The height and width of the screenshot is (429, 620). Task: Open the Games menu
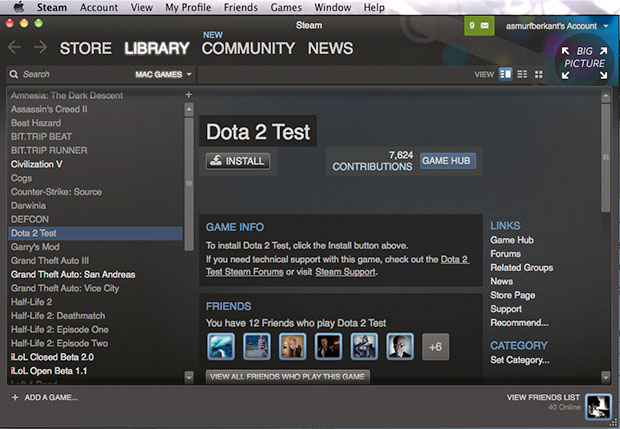[286, 7]
